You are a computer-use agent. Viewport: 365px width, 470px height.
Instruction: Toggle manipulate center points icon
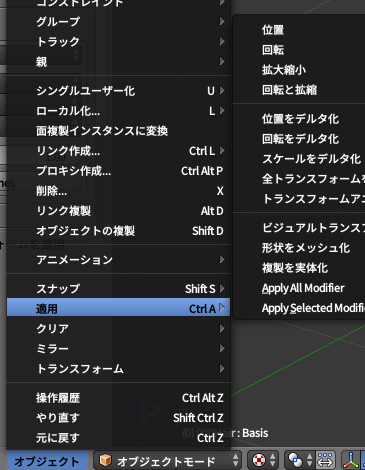[x=325, y=460]
